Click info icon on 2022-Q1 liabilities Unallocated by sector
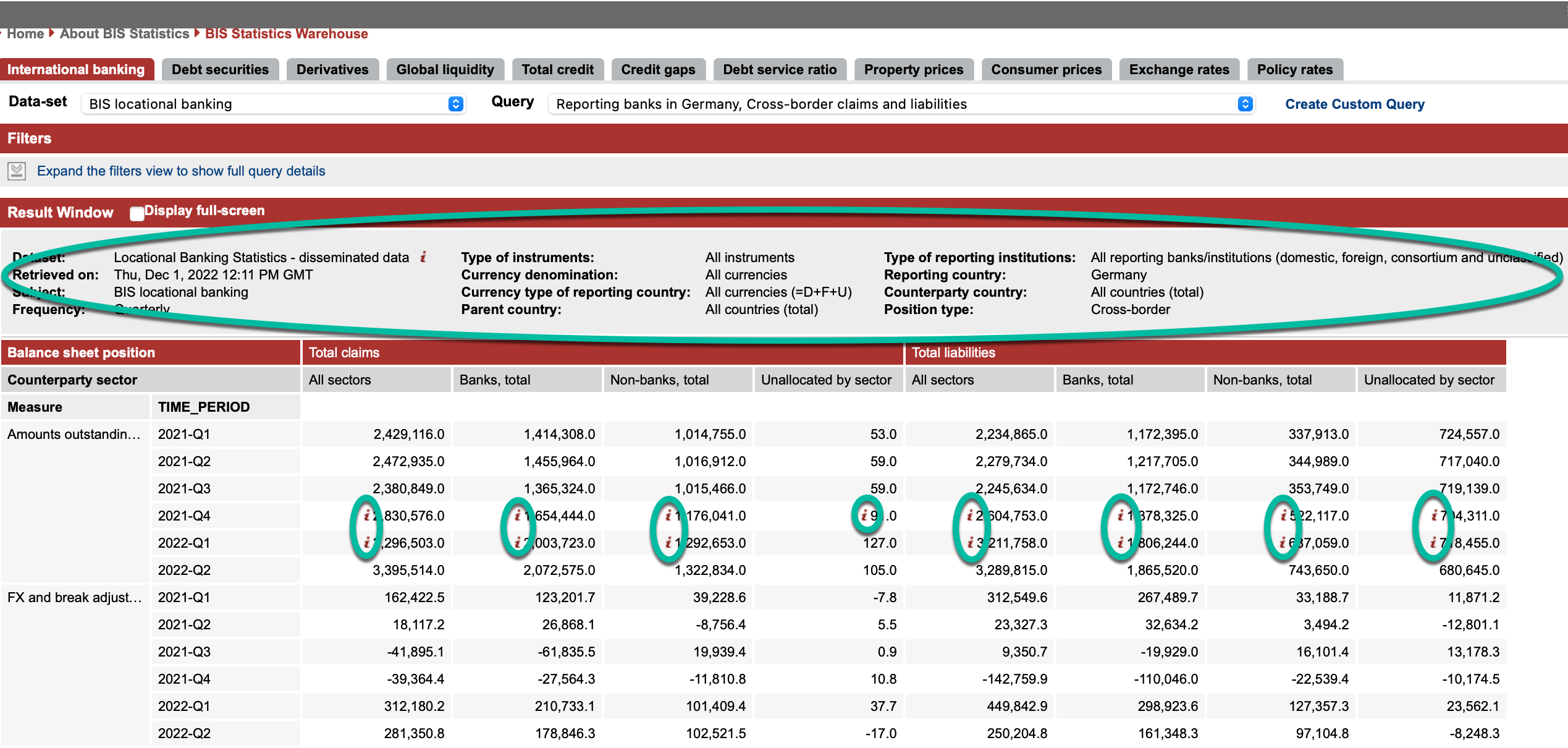The image size is (1568, 748). 1433,543
